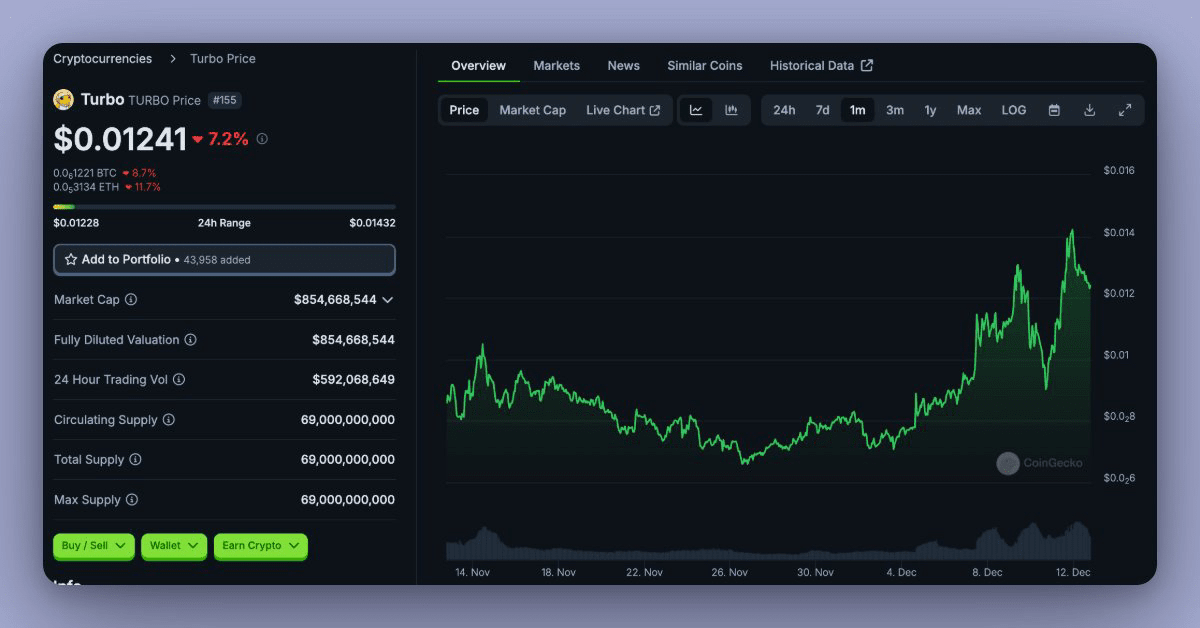Image resolution: width=1200 pixels, height=628 pixels.
Task: Open the Fully Diluted Valuation info icon
Action: tap(190, 339)
